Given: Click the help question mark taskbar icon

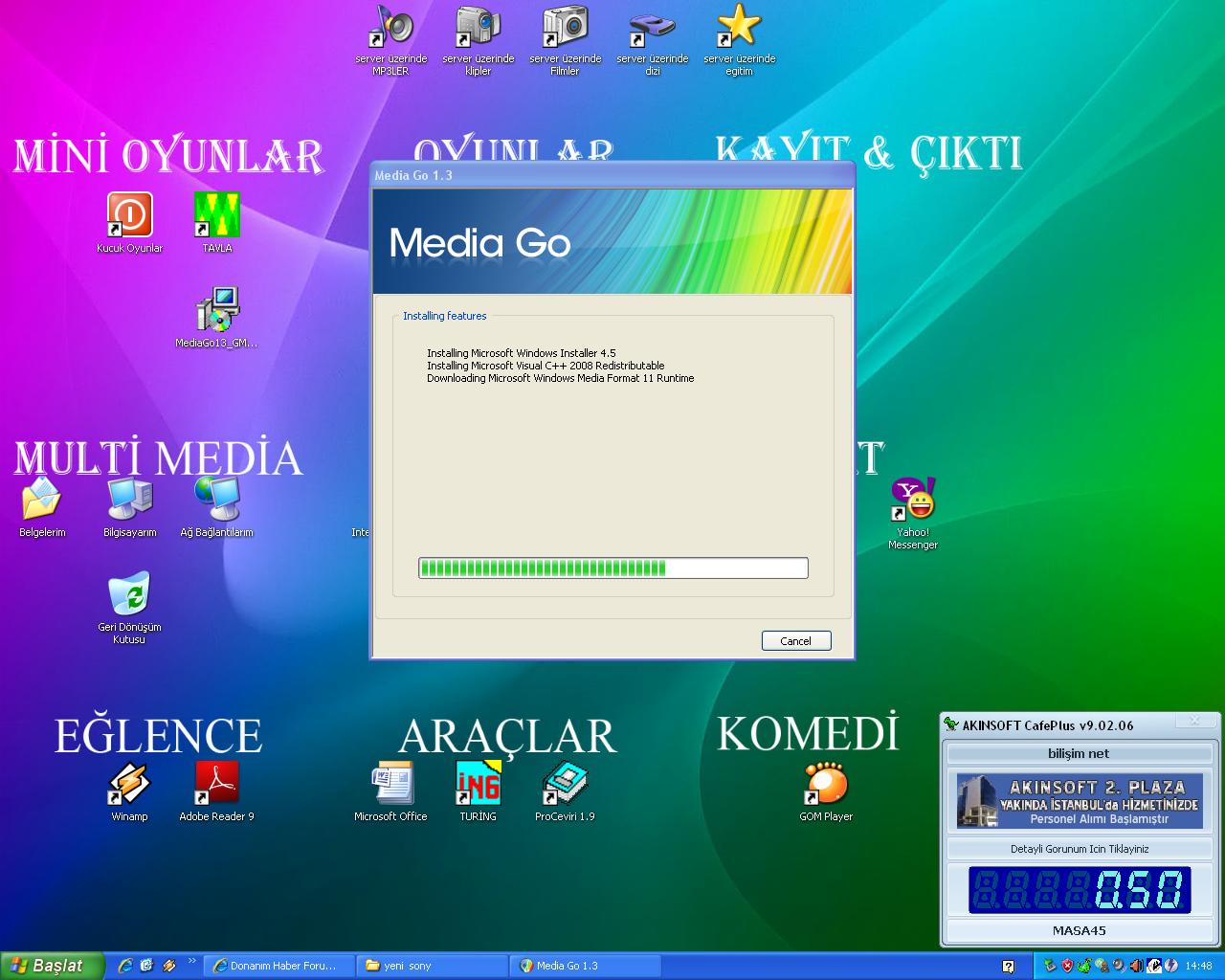Looking at the screenshot, I should (1009, 967).
